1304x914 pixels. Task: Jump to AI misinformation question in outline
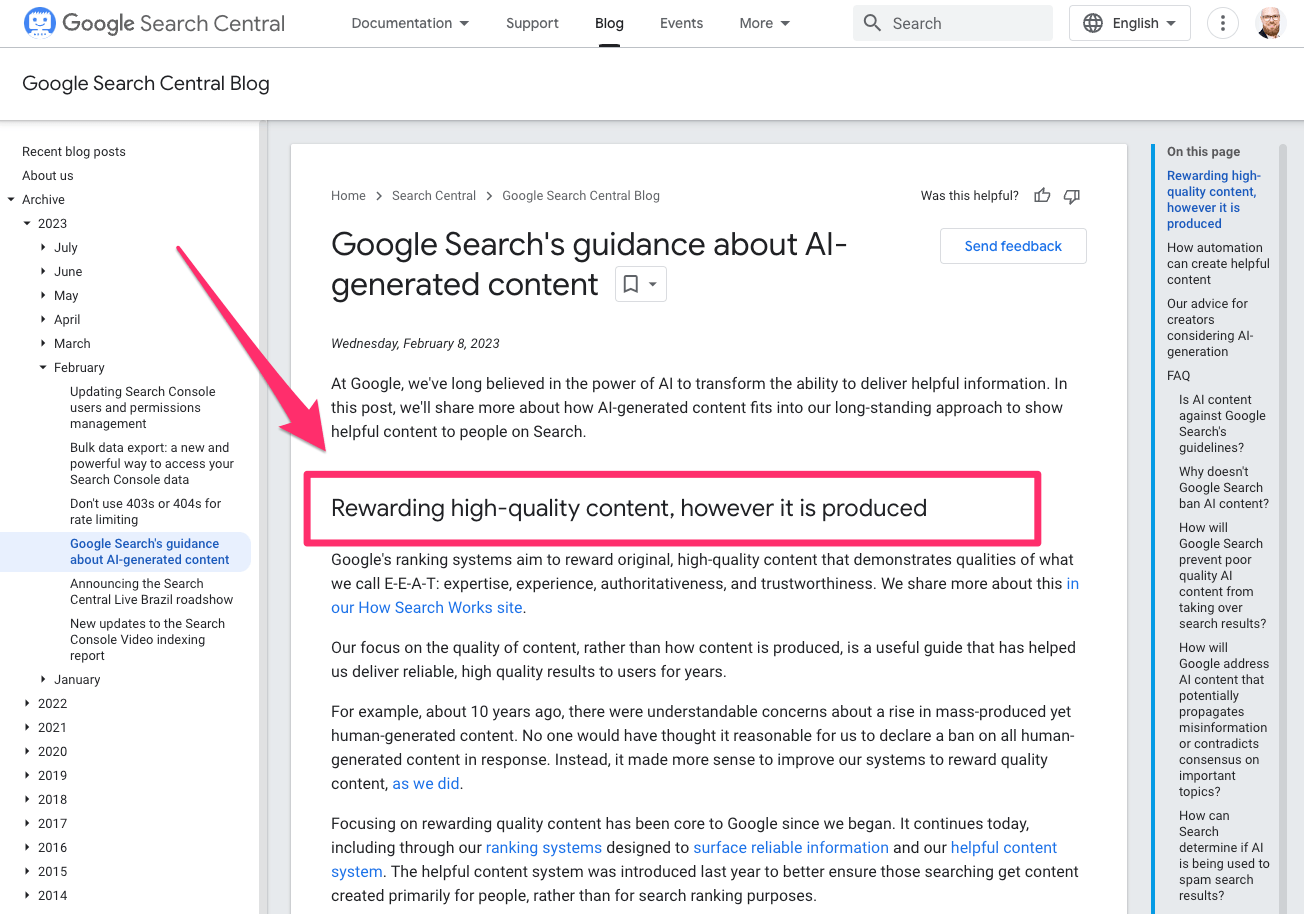[1224, 720]
